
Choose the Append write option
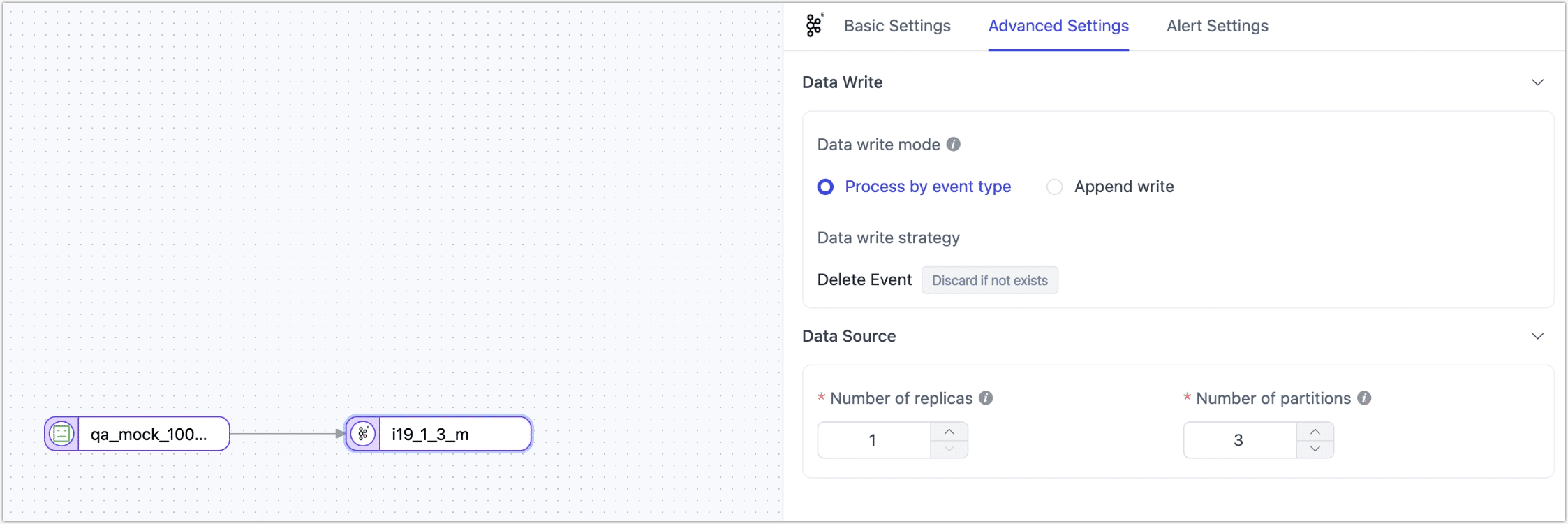tap(1055, 187)
